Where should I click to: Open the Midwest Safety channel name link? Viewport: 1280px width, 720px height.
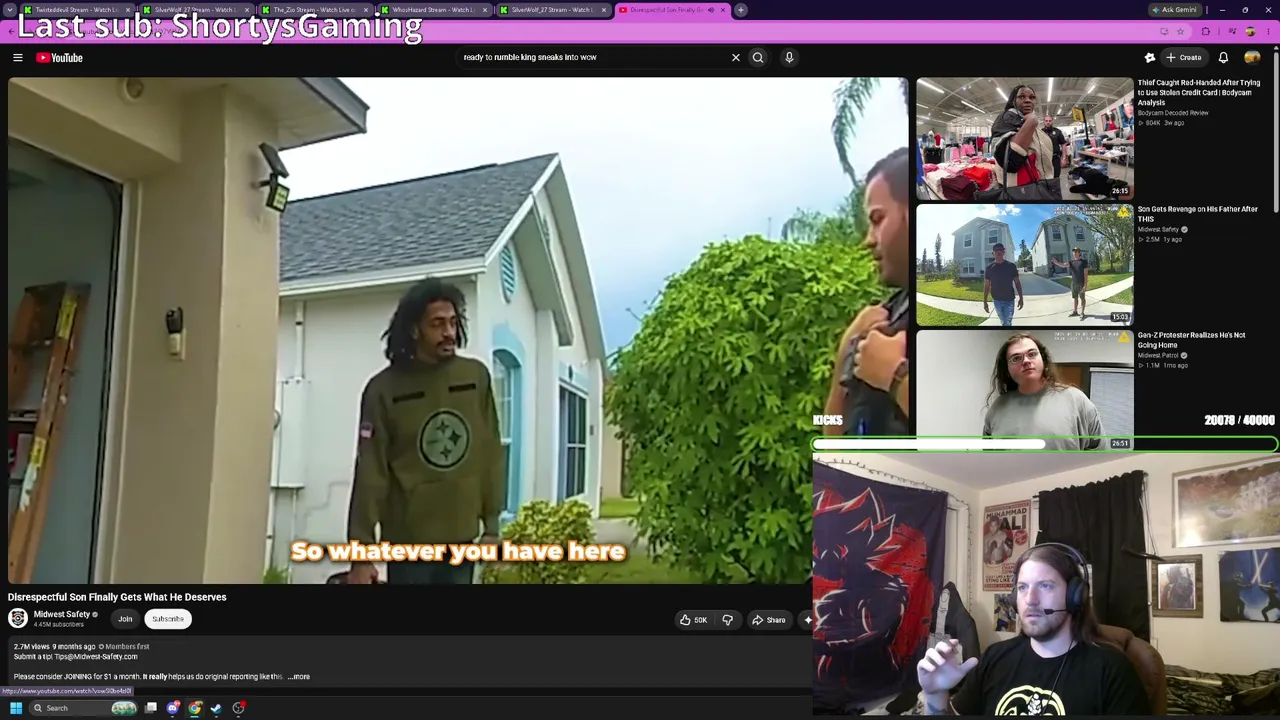click(62, 615)
